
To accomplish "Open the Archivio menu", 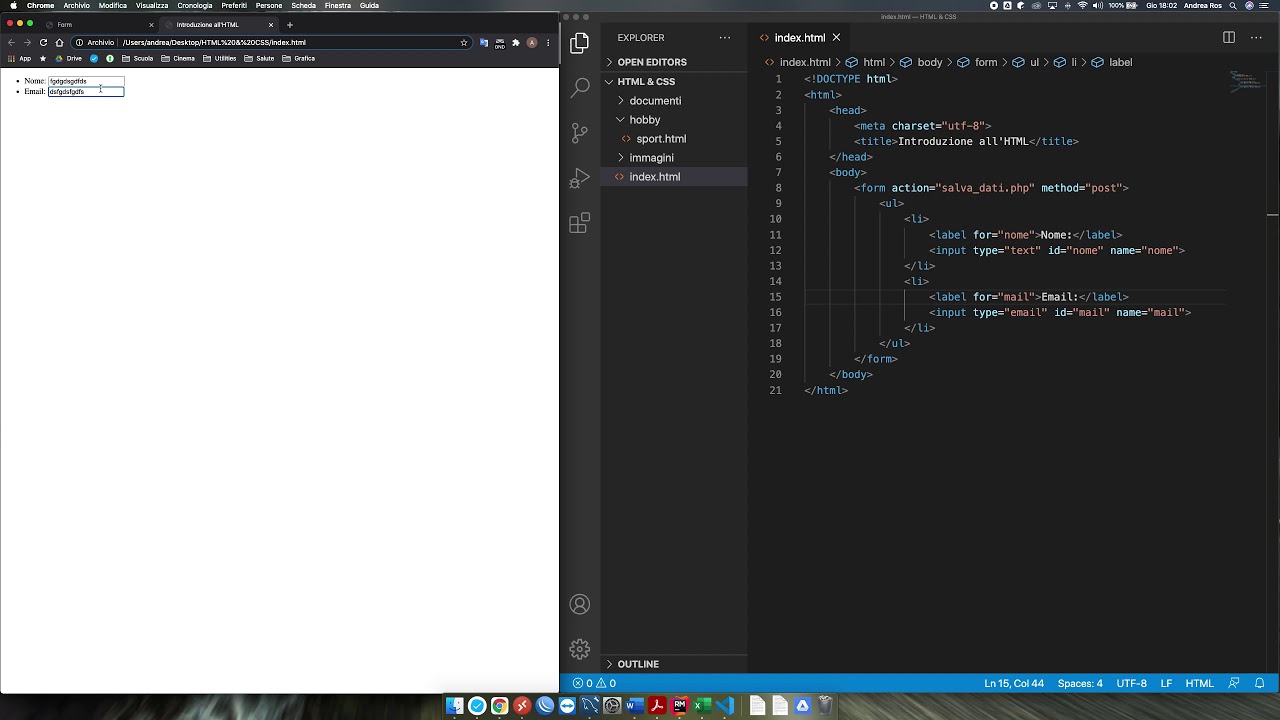I will (77, 5).
